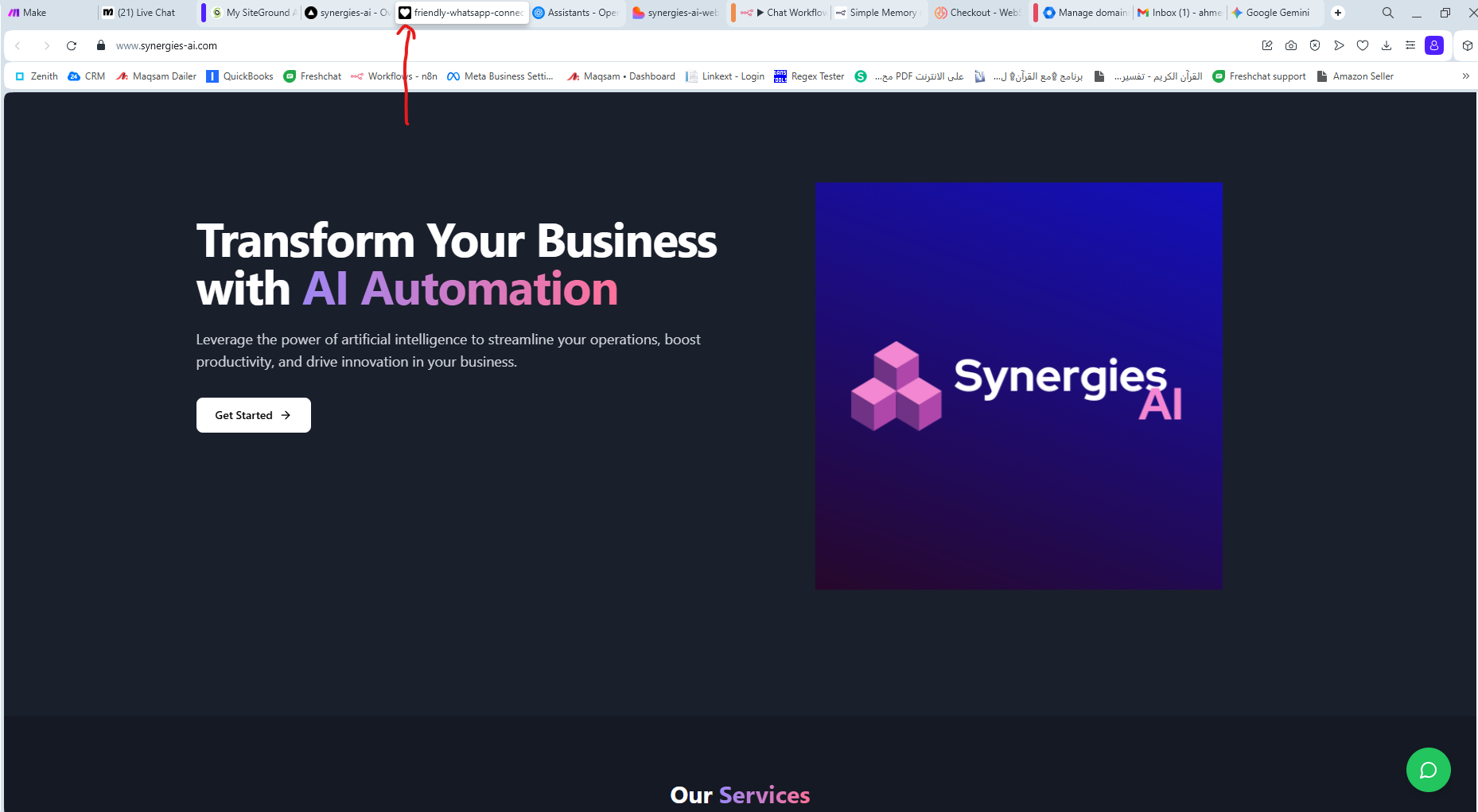Click the Synergies AI logo image
The width and height of the screenshot is (1478, 812).
pos(1018,386)
